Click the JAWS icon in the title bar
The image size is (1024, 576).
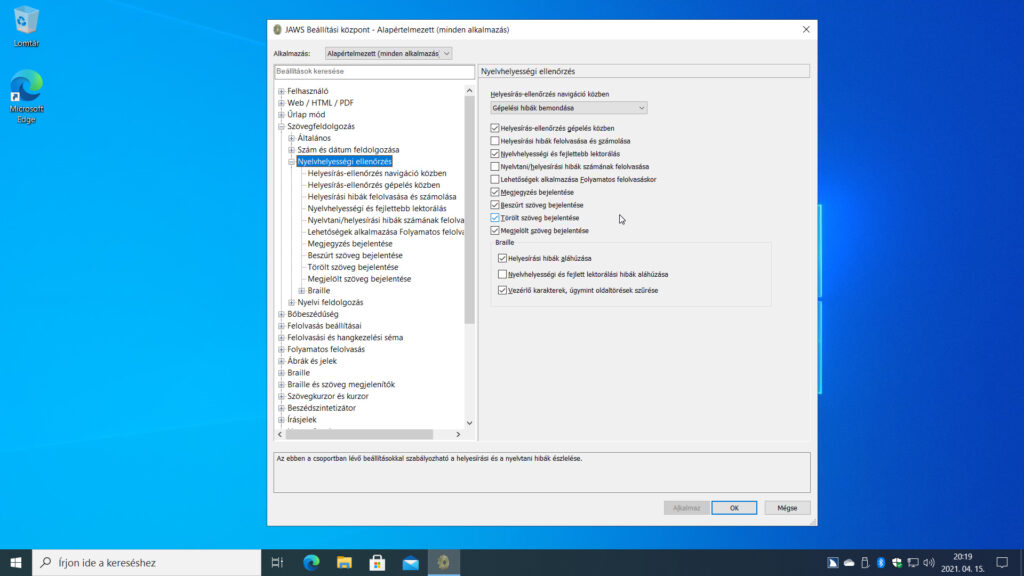point(277,29)
